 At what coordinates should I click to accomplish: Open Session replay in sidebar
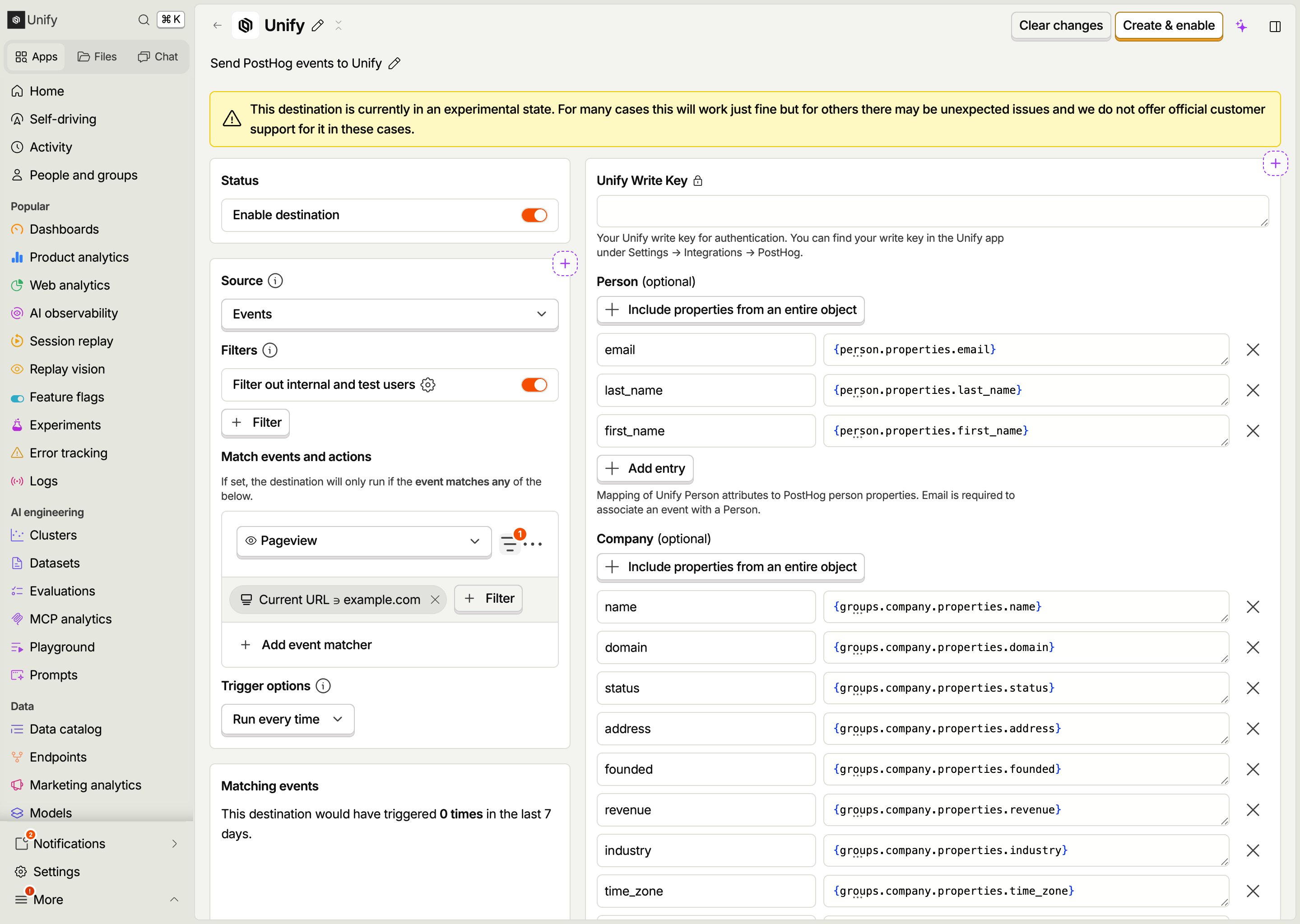(x=71, y=341)
